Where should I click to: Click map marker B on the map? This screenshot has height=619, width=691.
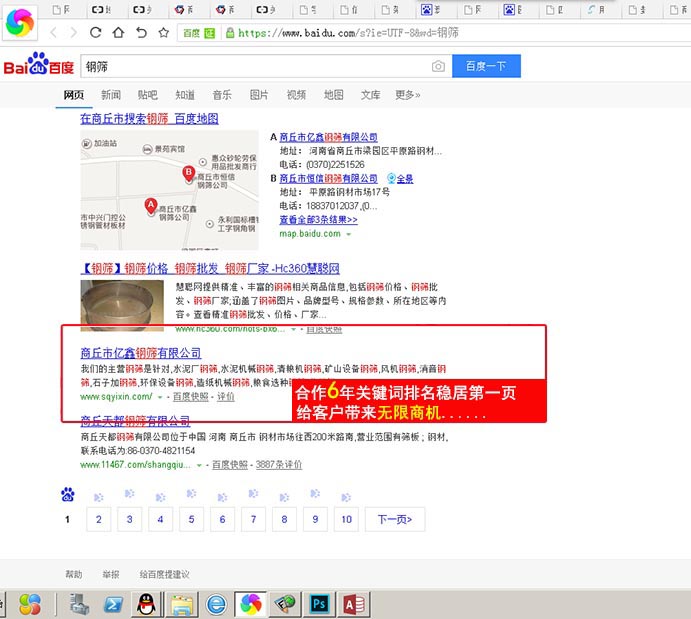pyautogui.click(x=189, y=173)
